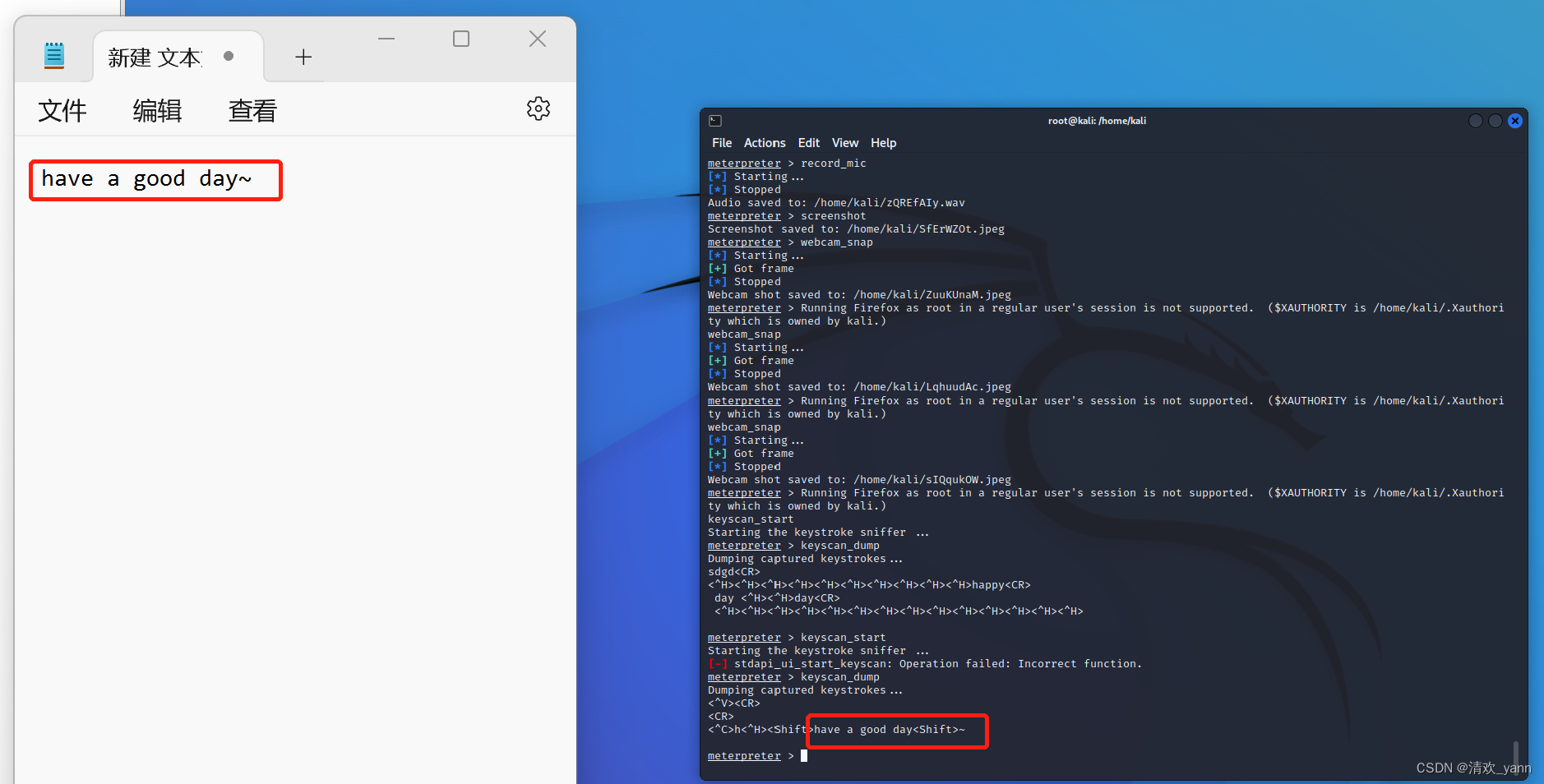Viewport: 1544px width, 784px height.
Task: Close the Kali terminal window
Action: coord(1515,121)
